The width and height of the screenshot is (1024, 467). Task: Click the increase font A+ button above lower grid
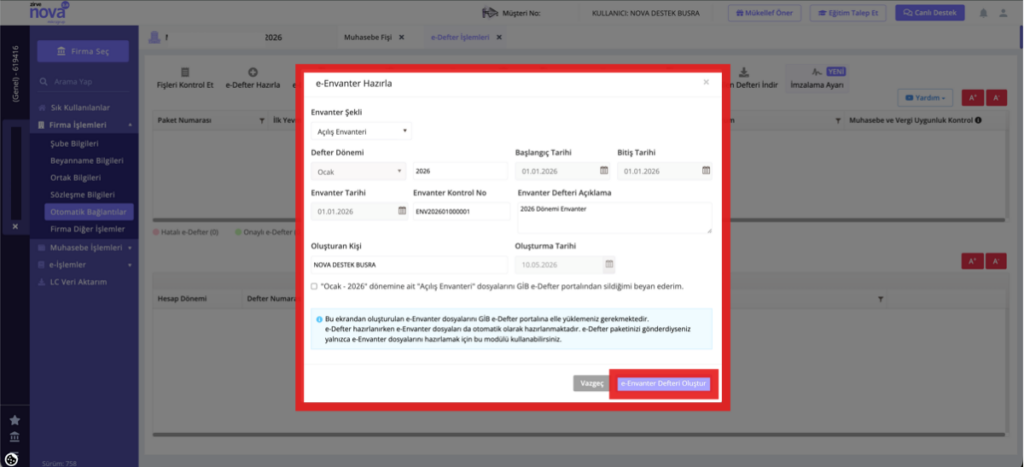coord(972,261)
